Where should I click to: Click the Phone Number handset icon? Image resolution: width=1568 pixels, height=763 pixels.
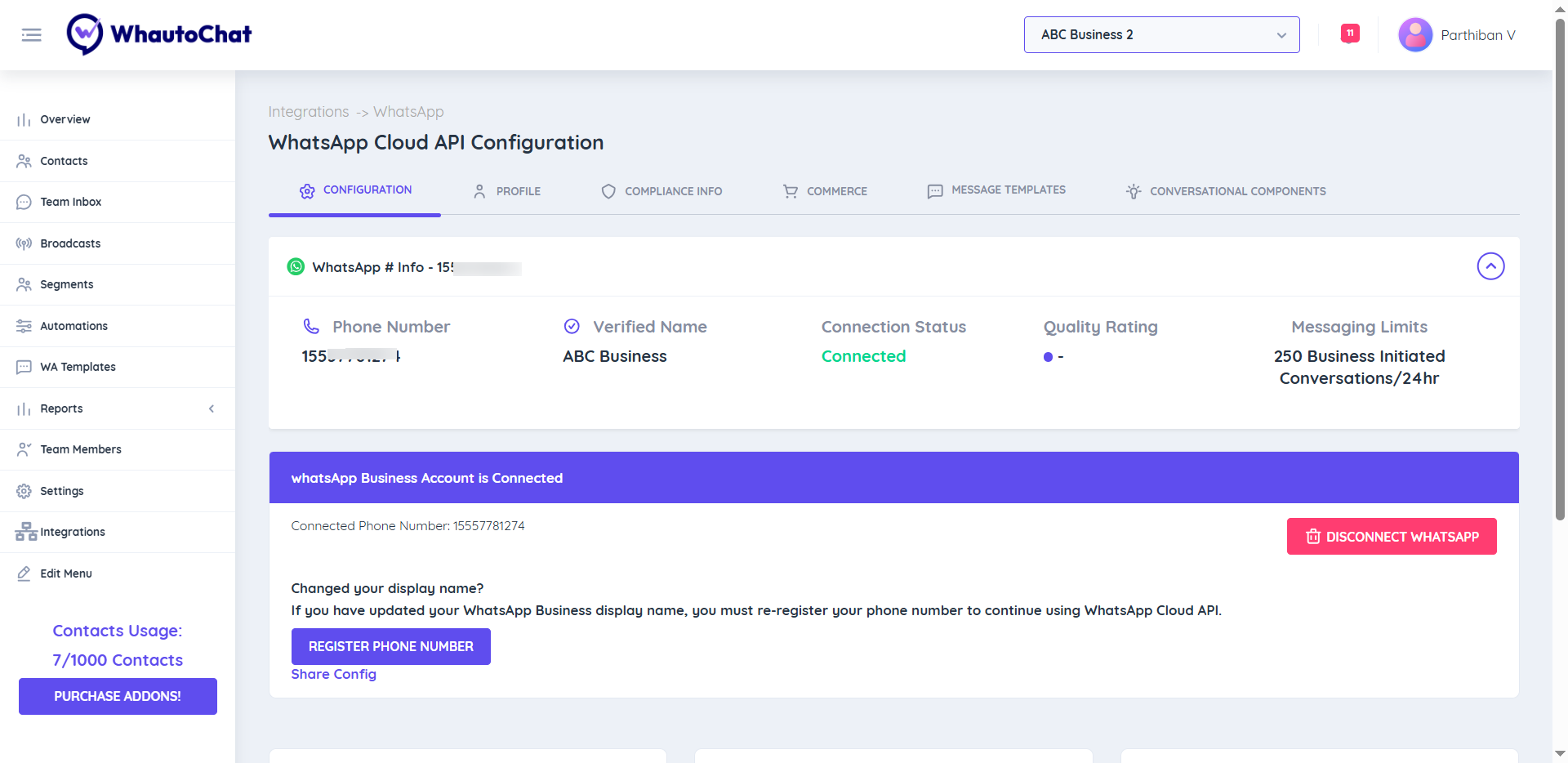[x=311, y=326]
